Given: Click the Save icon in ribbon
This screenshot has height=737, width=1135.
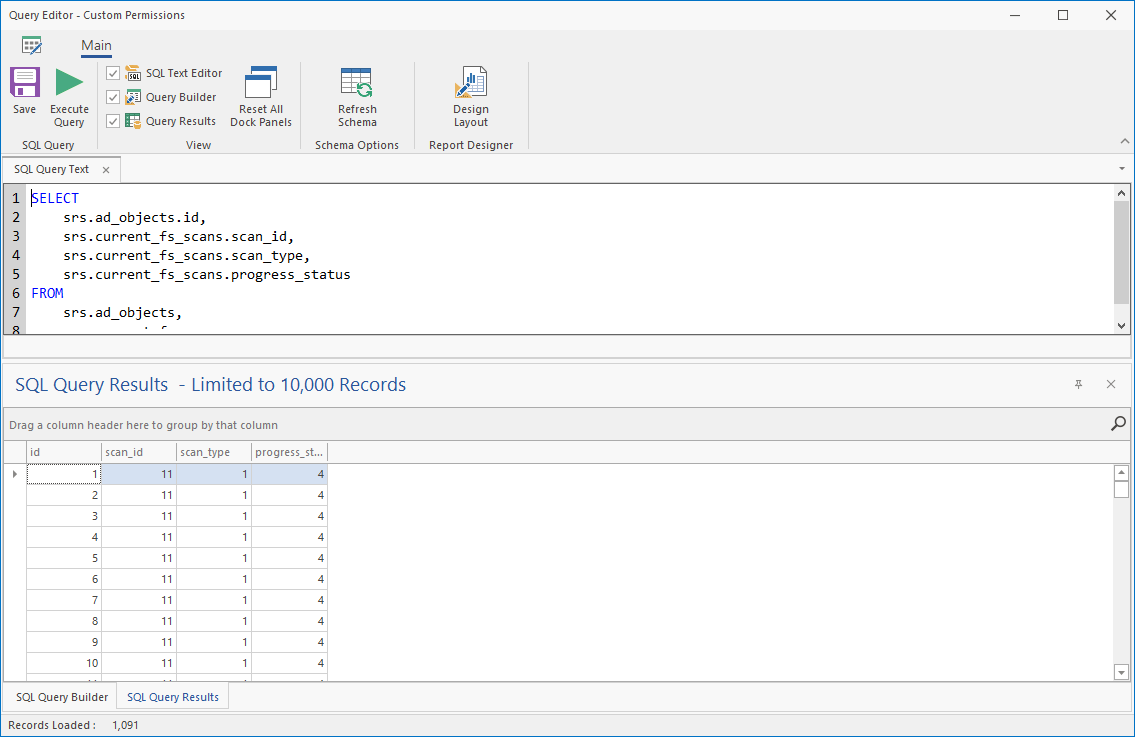Looking at the screenshot, I should [x=25, y=84].
